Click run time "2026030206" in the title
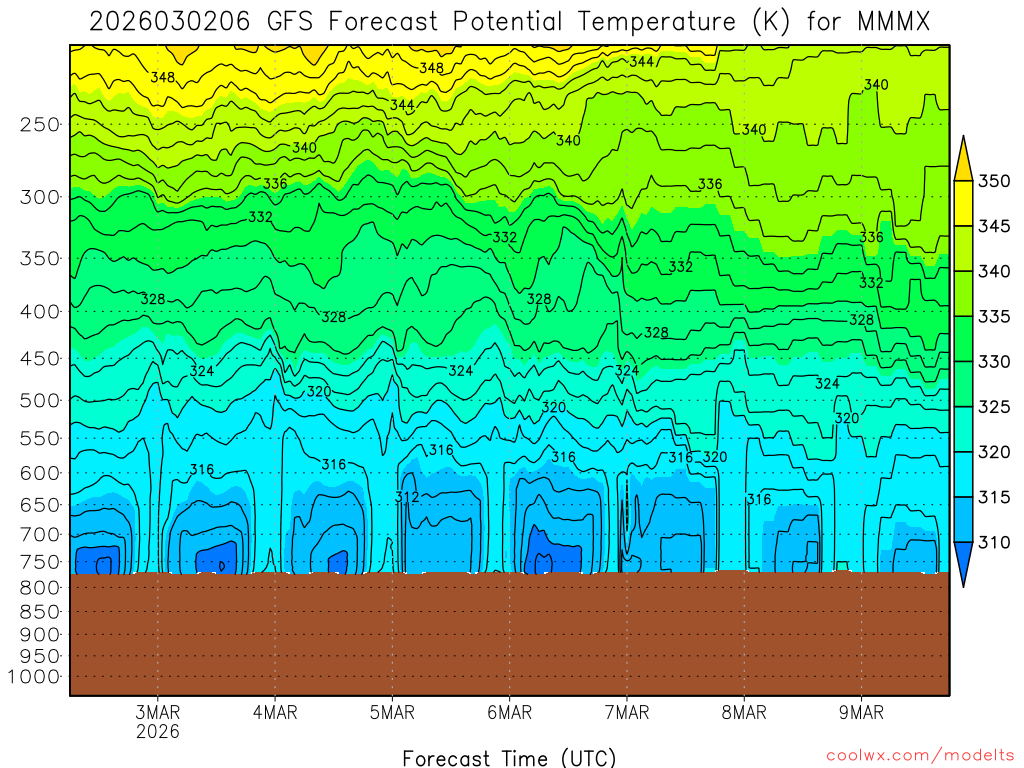Viewport: 1024px width, 768px height. pos(170,22)
